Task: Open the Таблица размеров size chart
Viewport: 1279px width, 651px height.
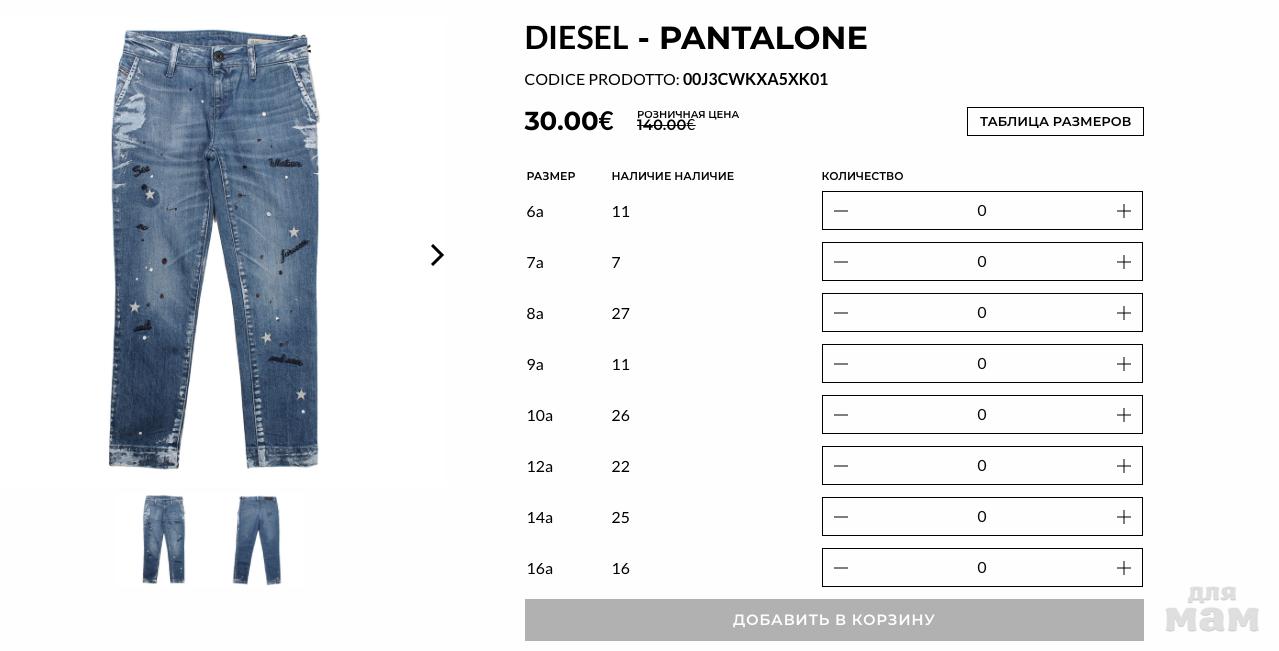Action: click(x=1055, y=121)
